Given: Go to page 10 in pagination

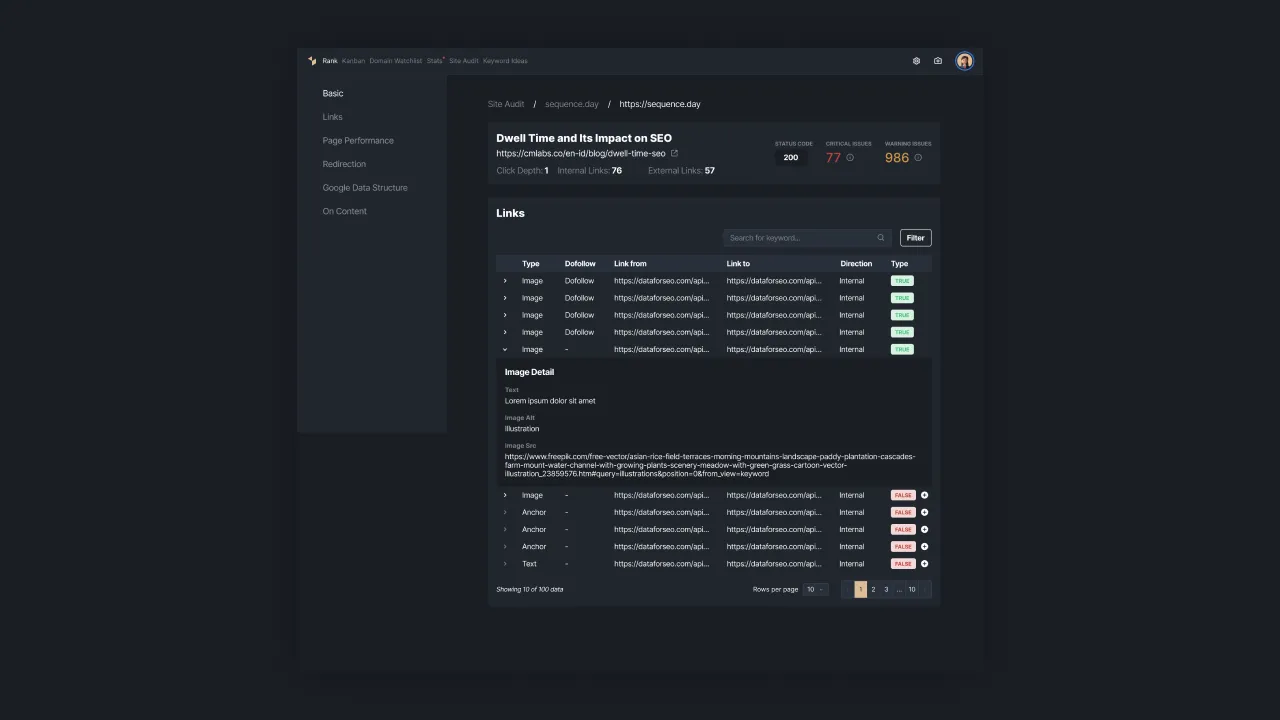Looking at the screenshot, I should [x=912, y=589].
